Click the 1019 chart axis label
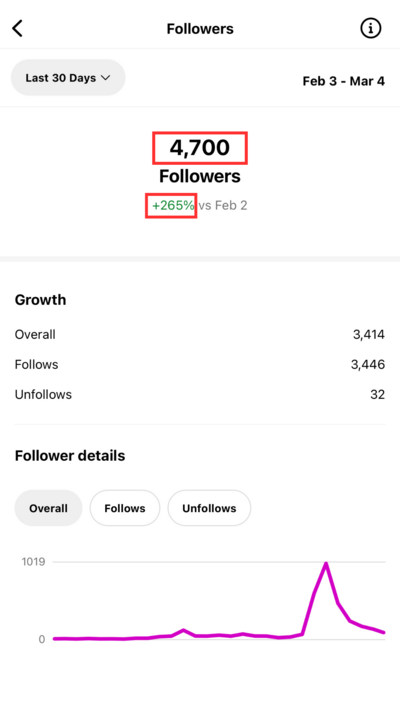Screen dimensions: 400x711 click(x=34, y=562)
